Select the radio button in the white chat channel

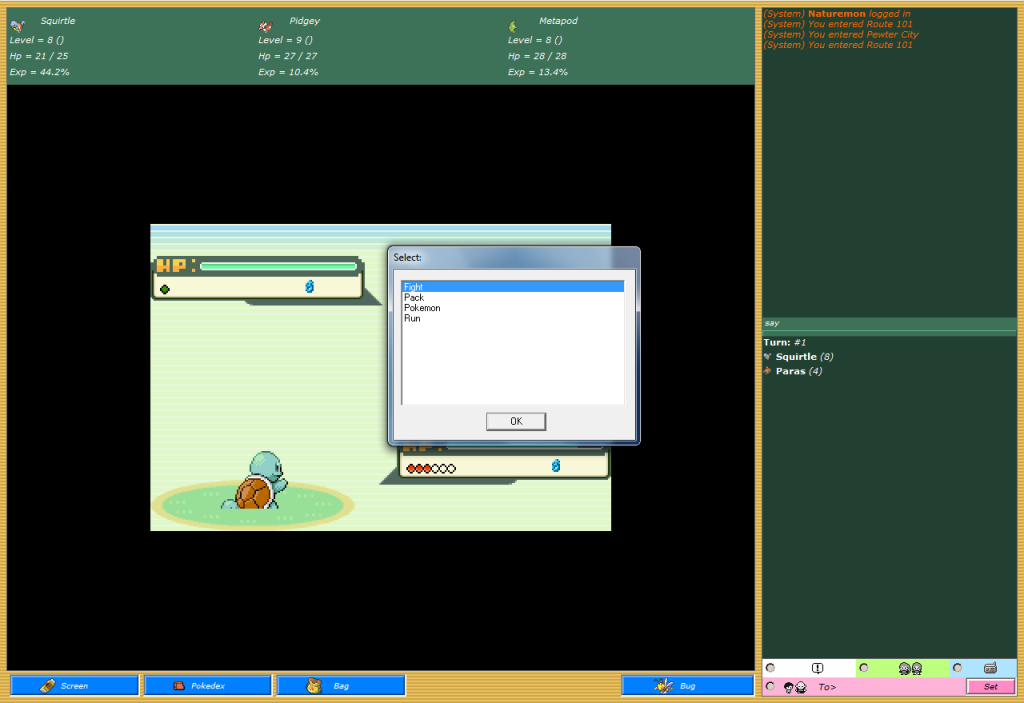pos(770,668)
